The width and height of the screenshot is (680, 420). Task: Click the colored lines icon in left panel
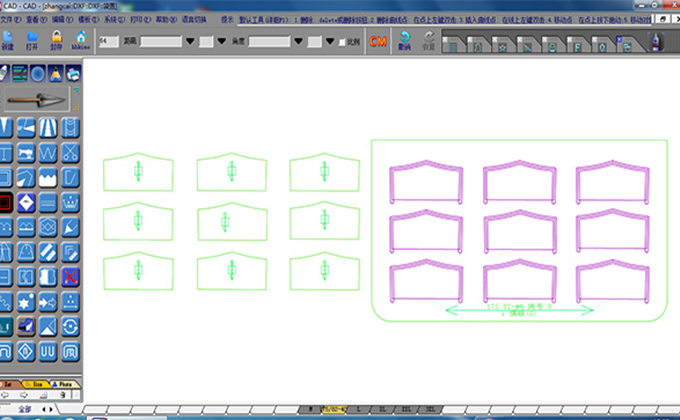point(20,74)
